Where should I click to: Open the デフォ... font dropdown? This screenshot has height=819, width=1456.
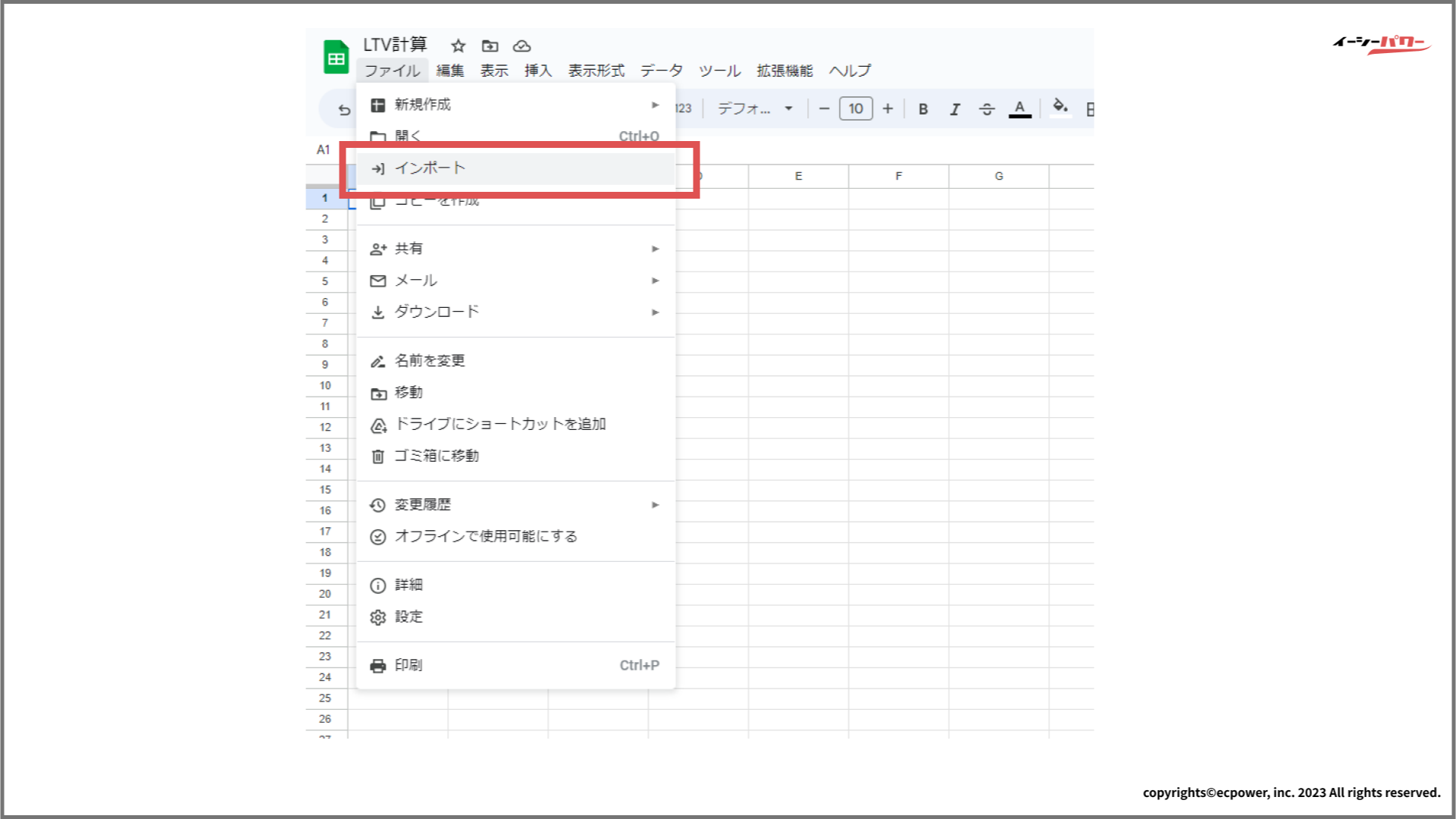[x=755, y=109]
